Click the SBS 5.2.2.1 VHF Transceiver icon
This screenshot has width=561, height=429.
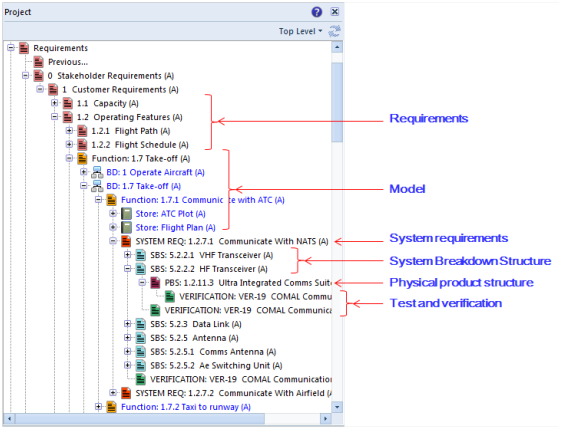[141, 255]
